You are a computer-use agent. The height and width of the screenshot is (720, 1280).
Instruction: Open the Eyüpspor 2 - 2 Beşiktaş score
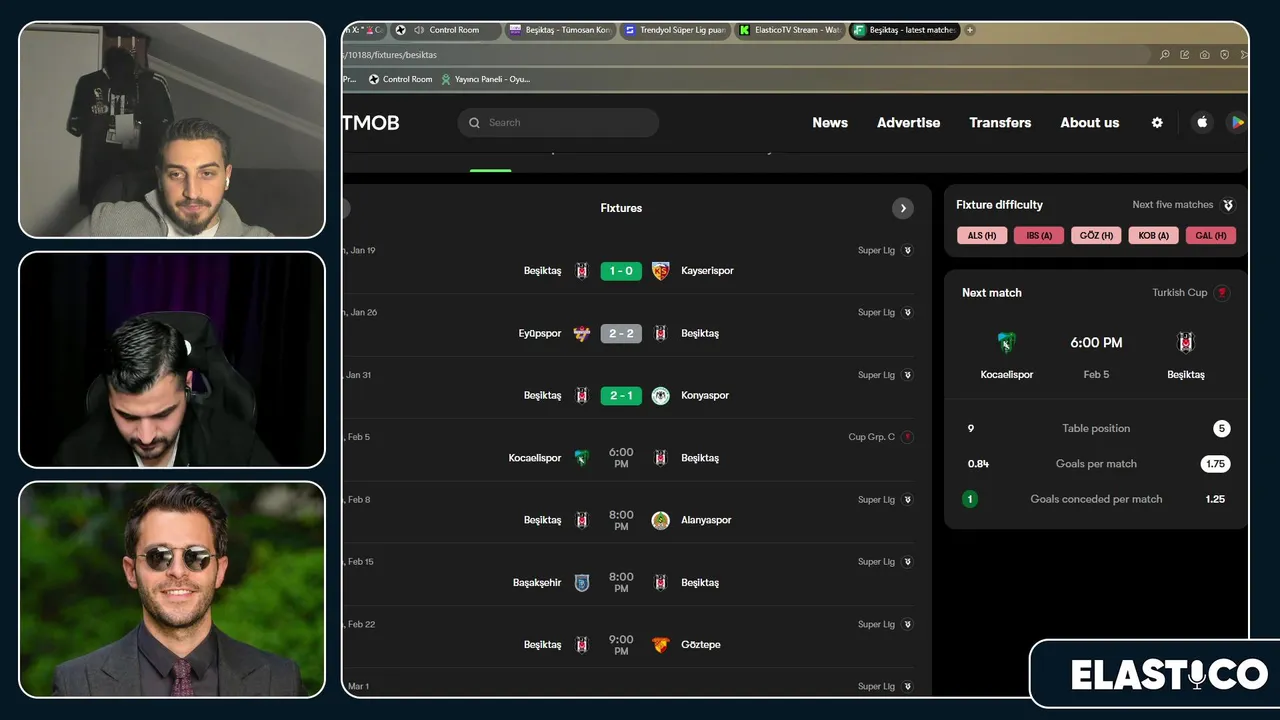[x=621, y=333]
